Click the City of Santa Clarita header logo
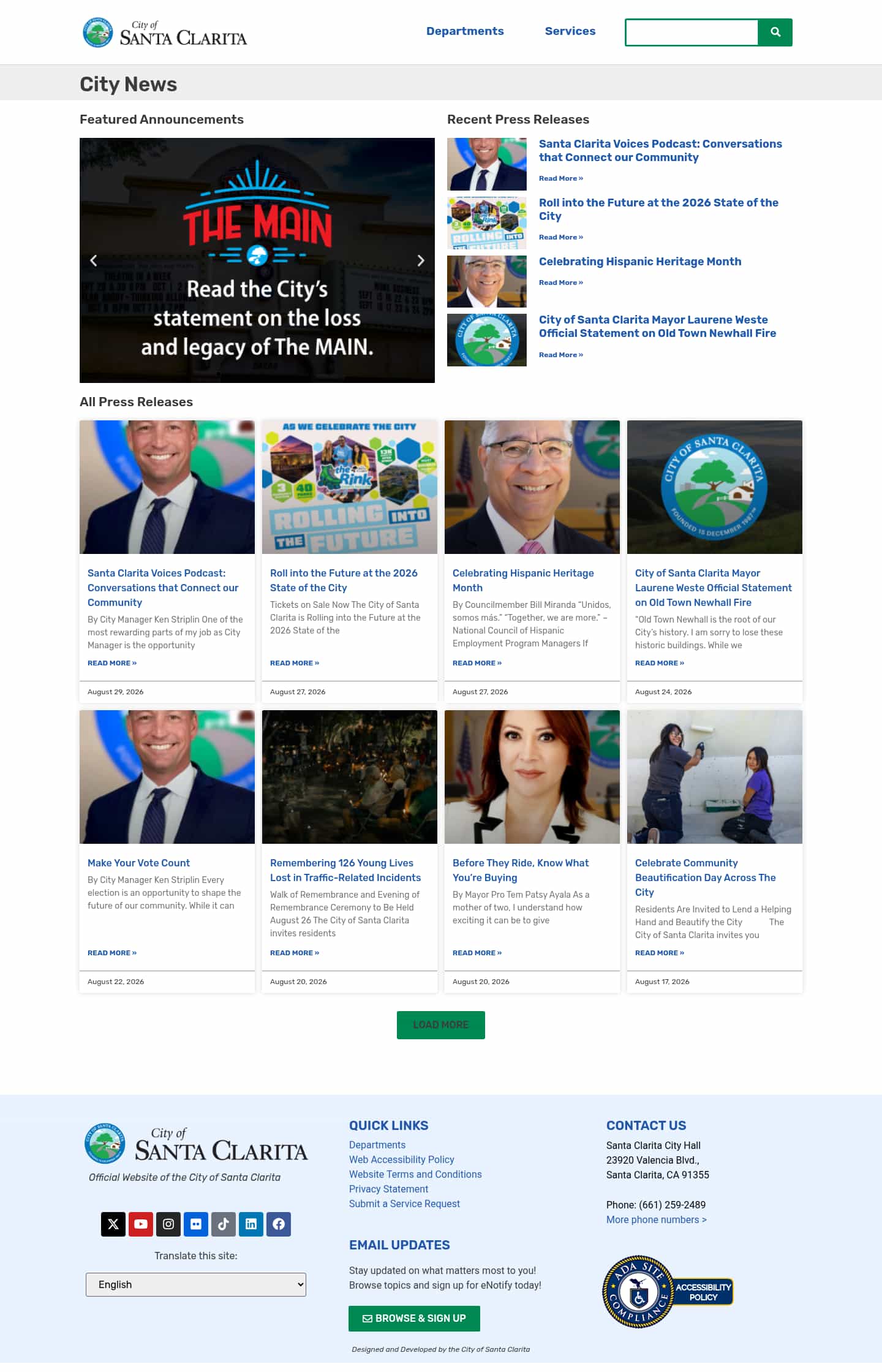The height and width of the screenshot is (1372, 882). pos(165,32)
